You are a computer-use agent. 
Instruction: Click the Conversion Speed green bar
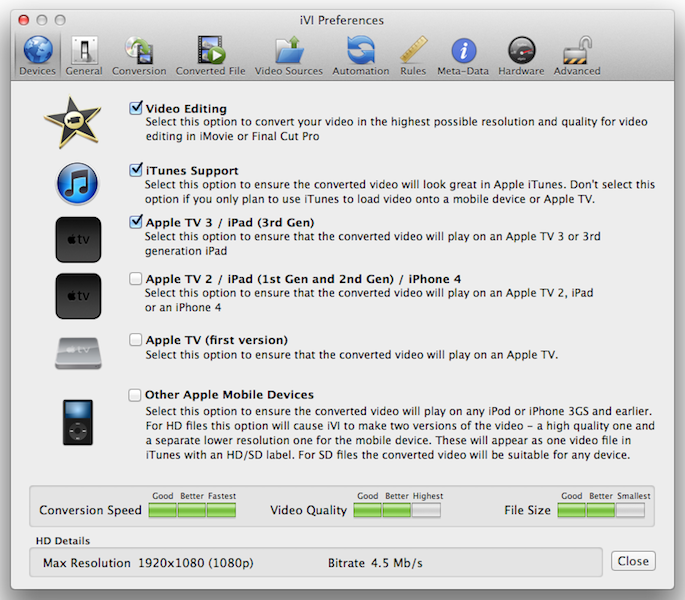[192, 510]
